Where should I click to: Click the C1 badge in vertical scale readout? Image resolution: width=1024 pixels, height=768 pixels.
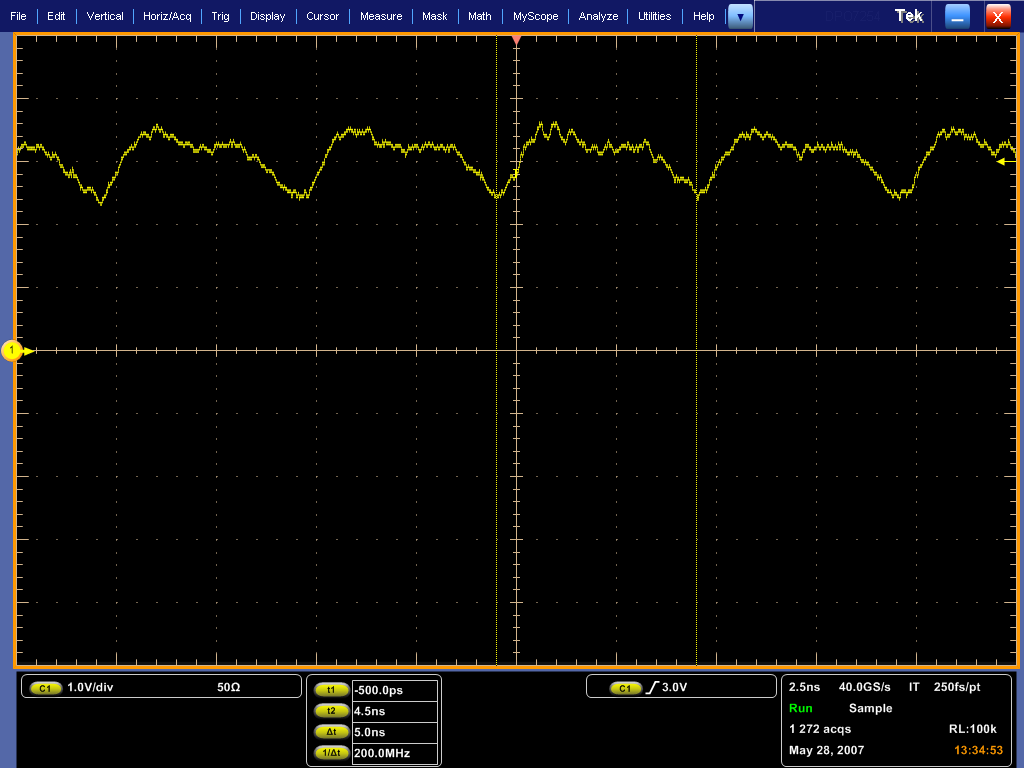45,688
